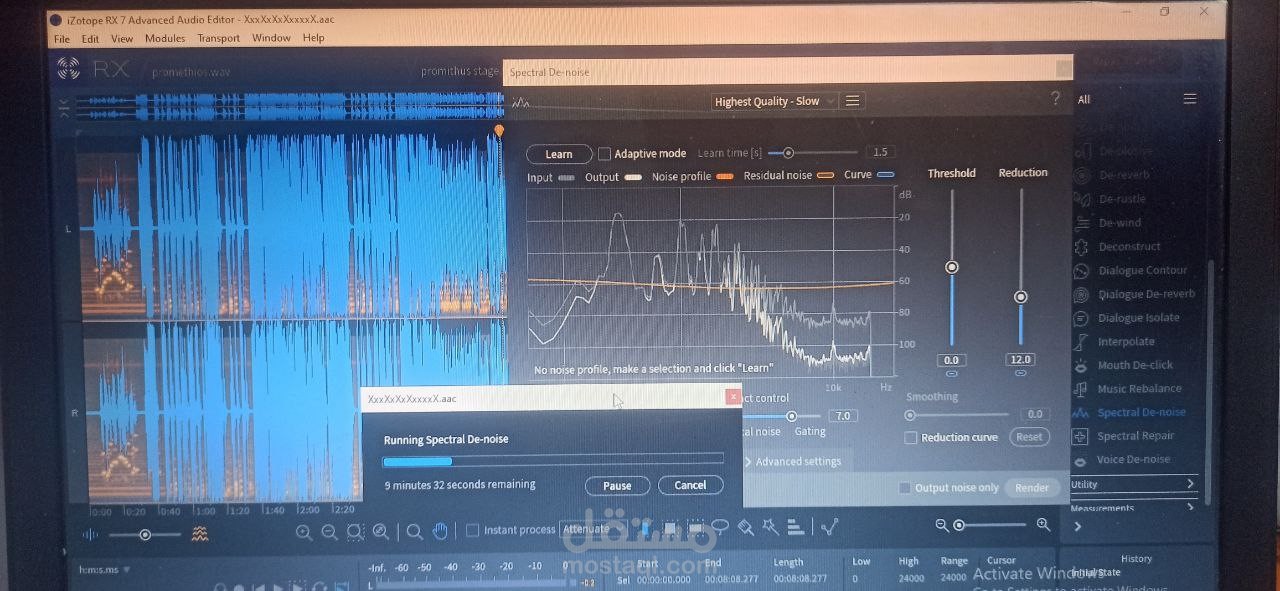Click the Reset button

pos(1029,437)
